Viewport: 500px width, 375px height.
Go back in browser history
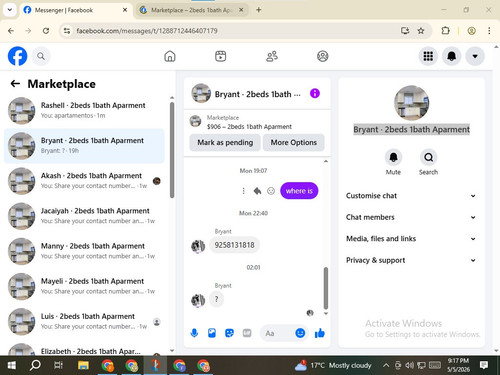11,31
